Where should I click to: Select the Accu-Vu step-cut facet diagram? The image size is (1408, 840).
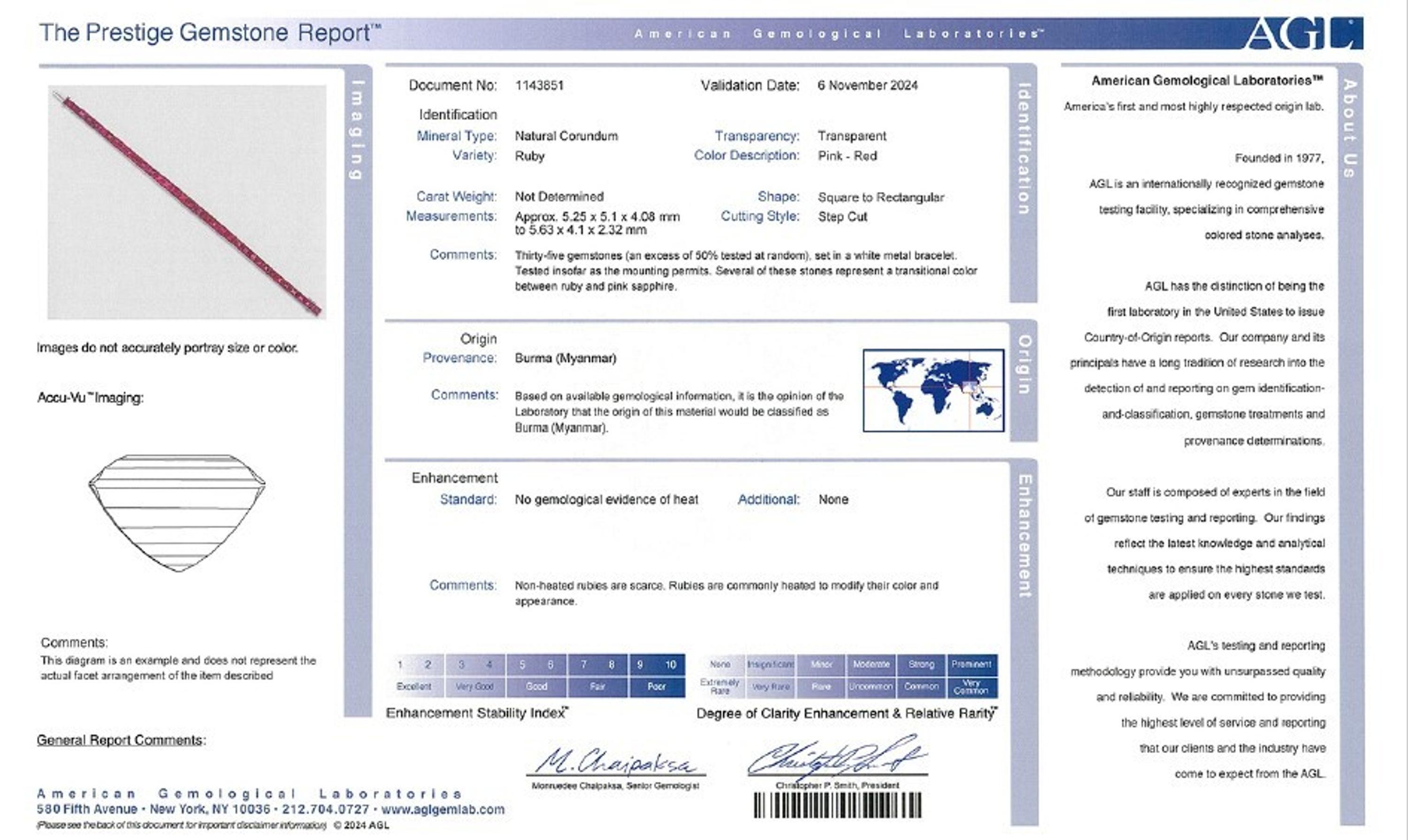pyautogui.click(x=177, y=513)
